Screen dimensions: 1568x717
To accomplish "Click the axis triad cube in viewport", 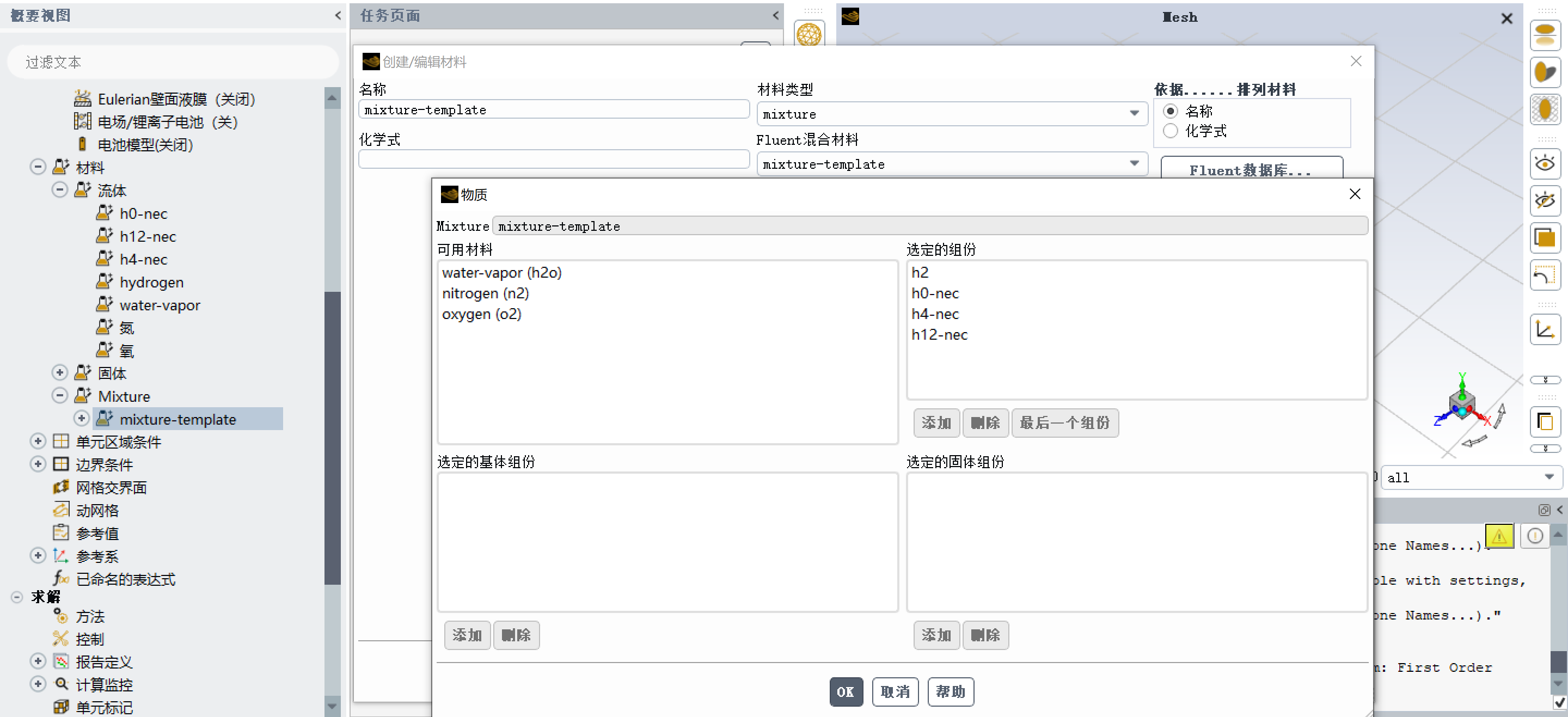I will click(1461, 403).
